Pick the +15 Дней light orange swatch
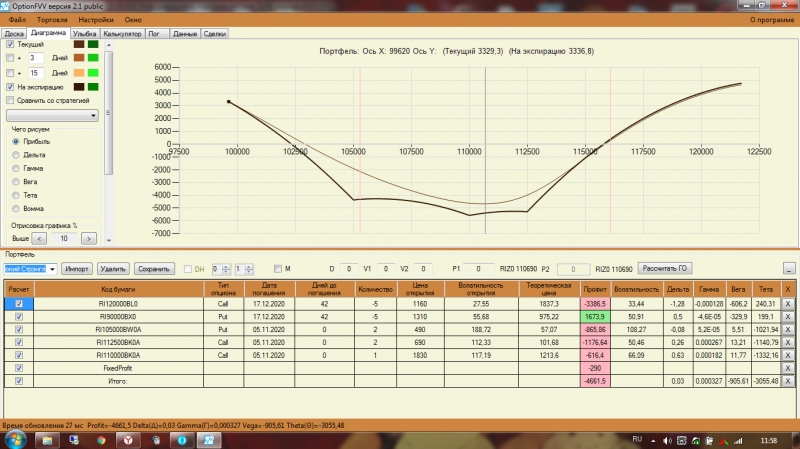Screen dimensions: 800x449 [79, 73]
